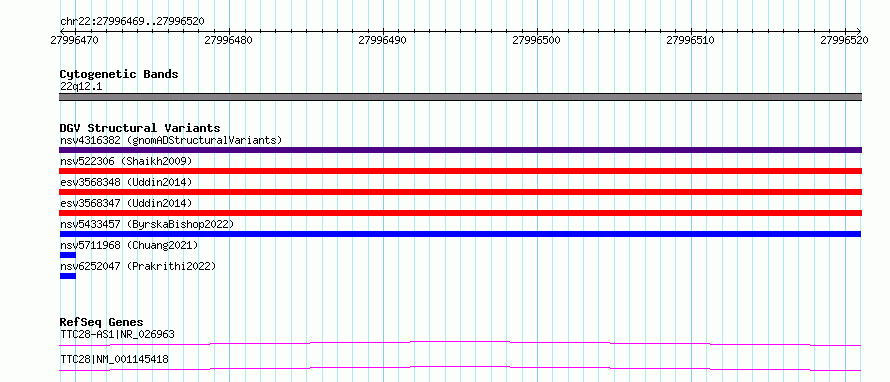Select the 22q12.1 band label
This screenshot has width=890, height=382.
(81, 87)
